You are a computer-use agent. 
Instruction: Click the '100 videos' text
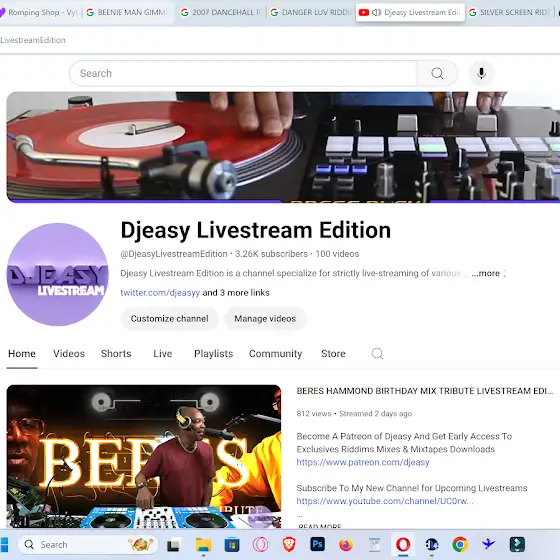click(337, 254)
